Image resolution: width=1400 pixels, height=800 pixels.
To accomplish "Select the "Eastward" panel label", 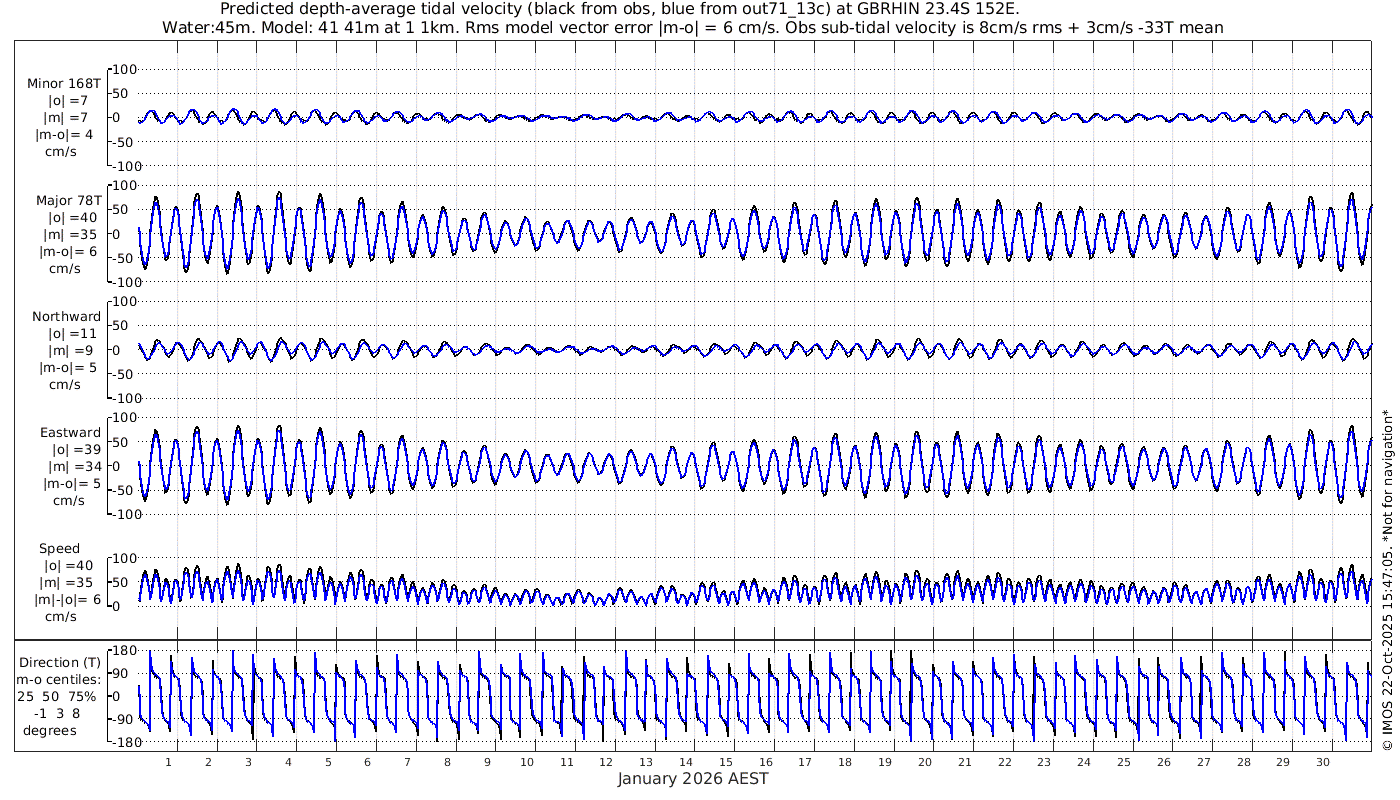I will [x=70, y=432].
